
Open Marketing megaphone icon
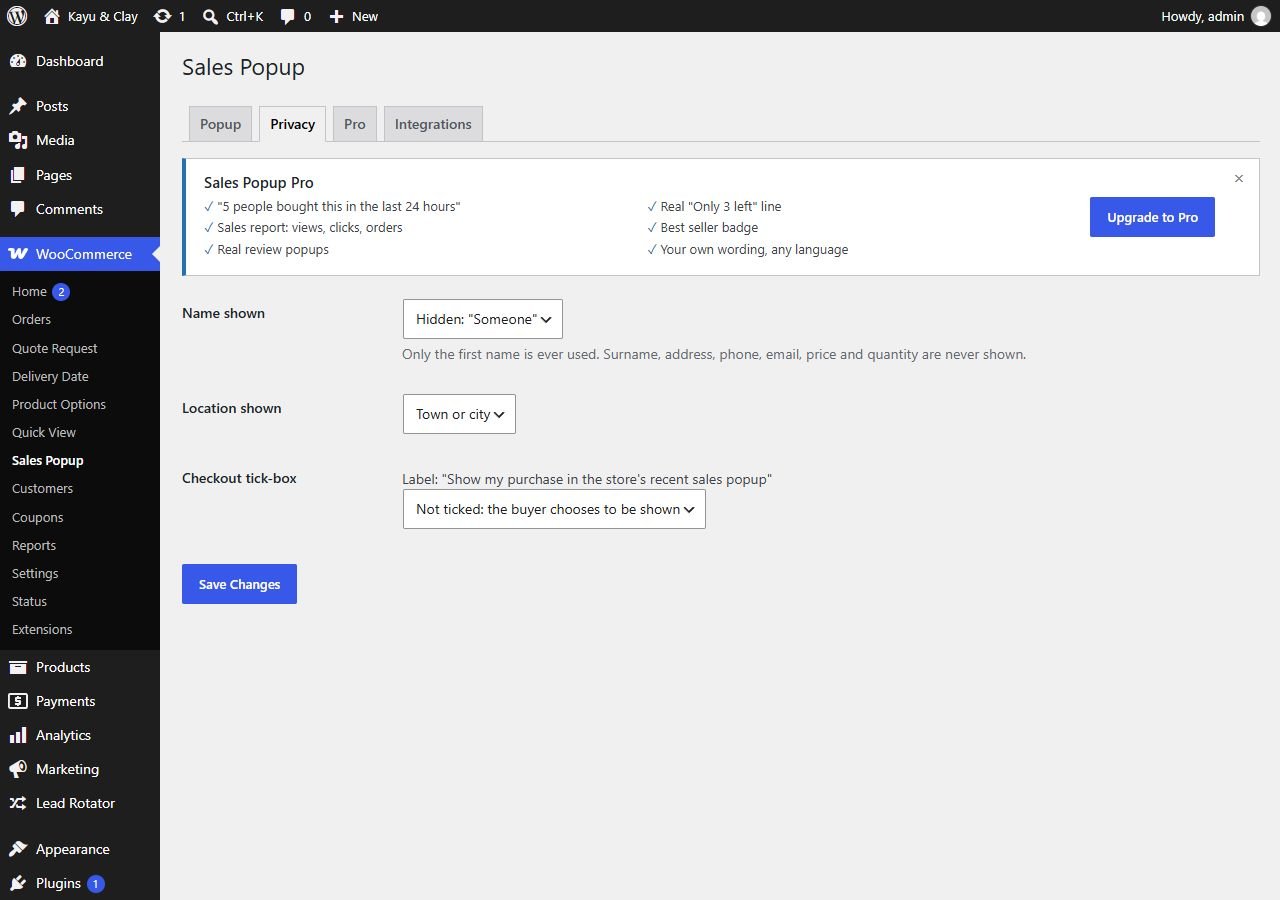point(18,769)
